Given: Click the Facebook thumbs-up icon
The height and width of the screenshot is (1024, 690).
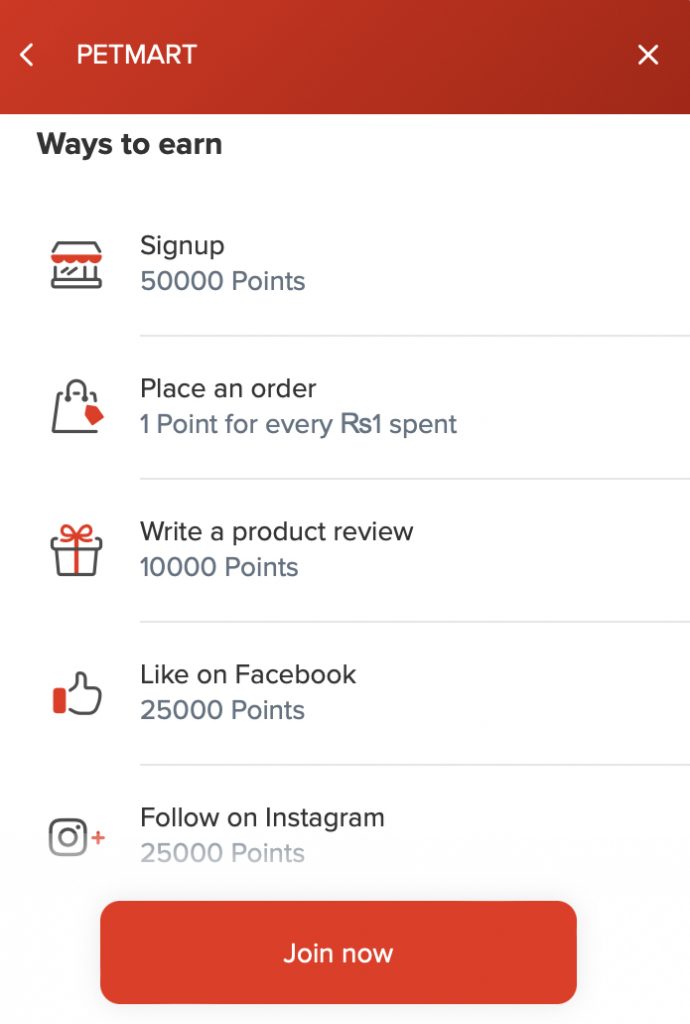Looking at the screenshot, I should point(77,694).
